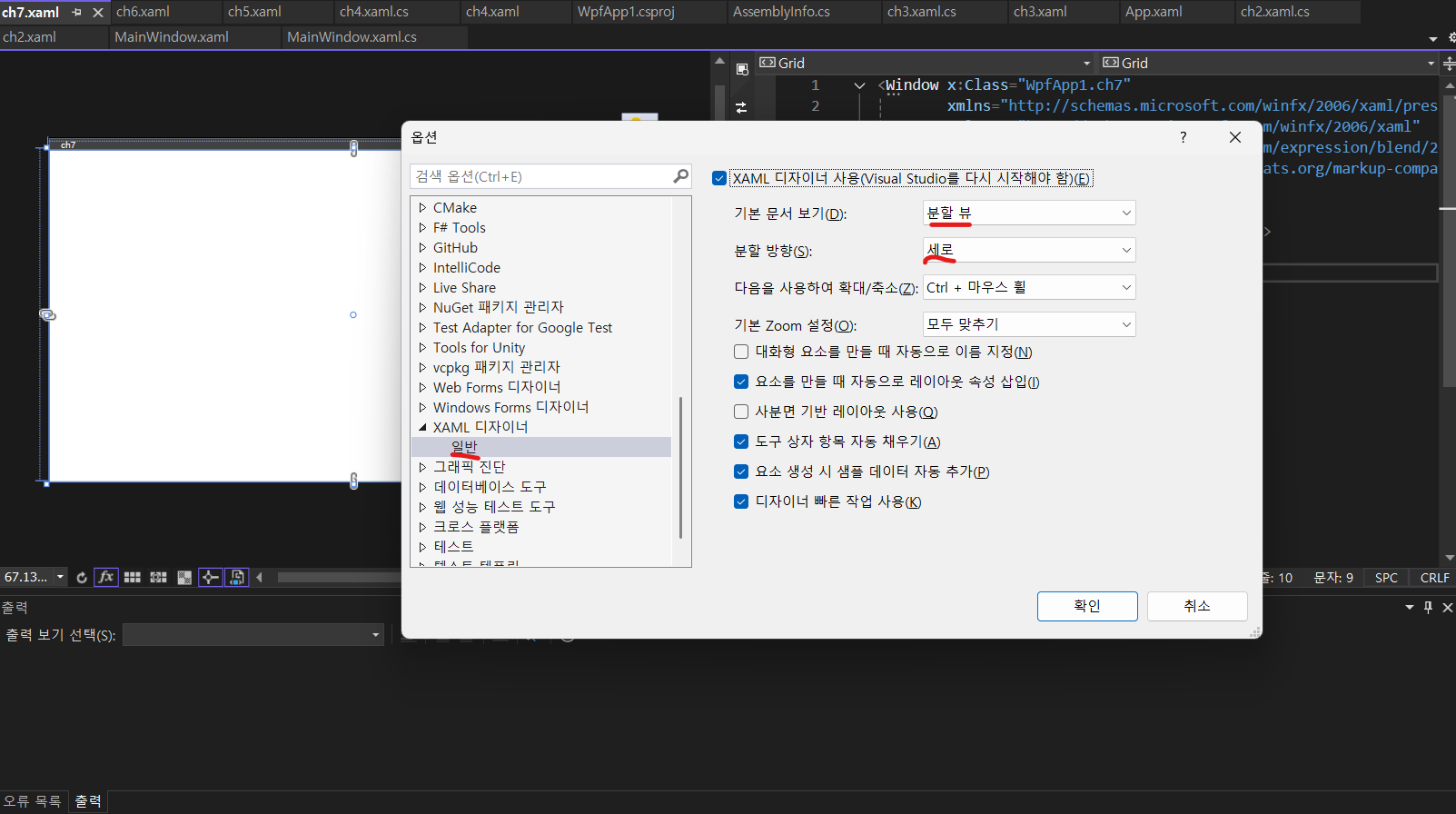Enable '사분면 기반 레이아웃 사용' checkbox

[741, 412]
